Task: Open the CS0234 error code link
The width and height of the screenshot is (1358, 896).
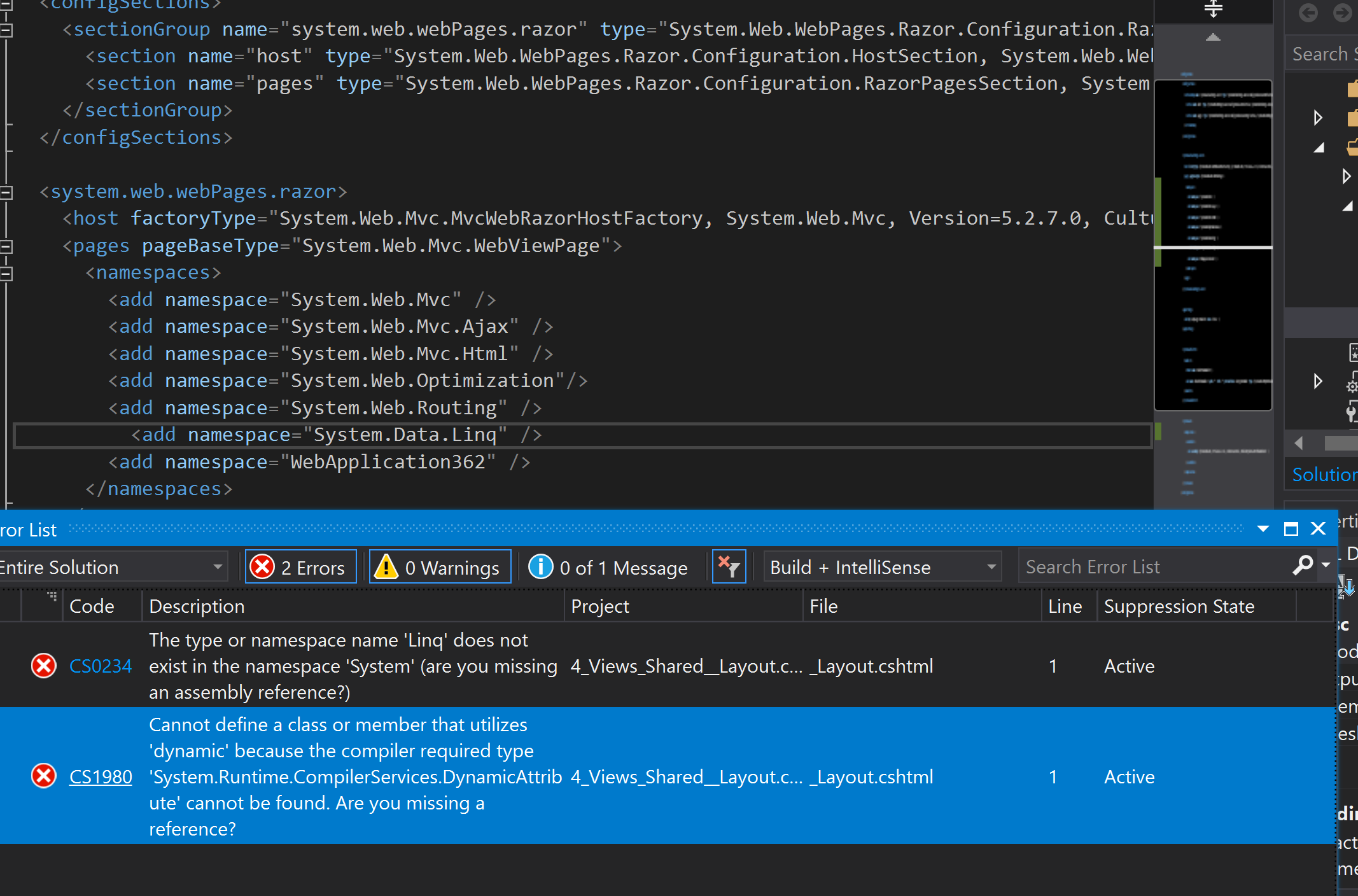Action: pos(101,666)
